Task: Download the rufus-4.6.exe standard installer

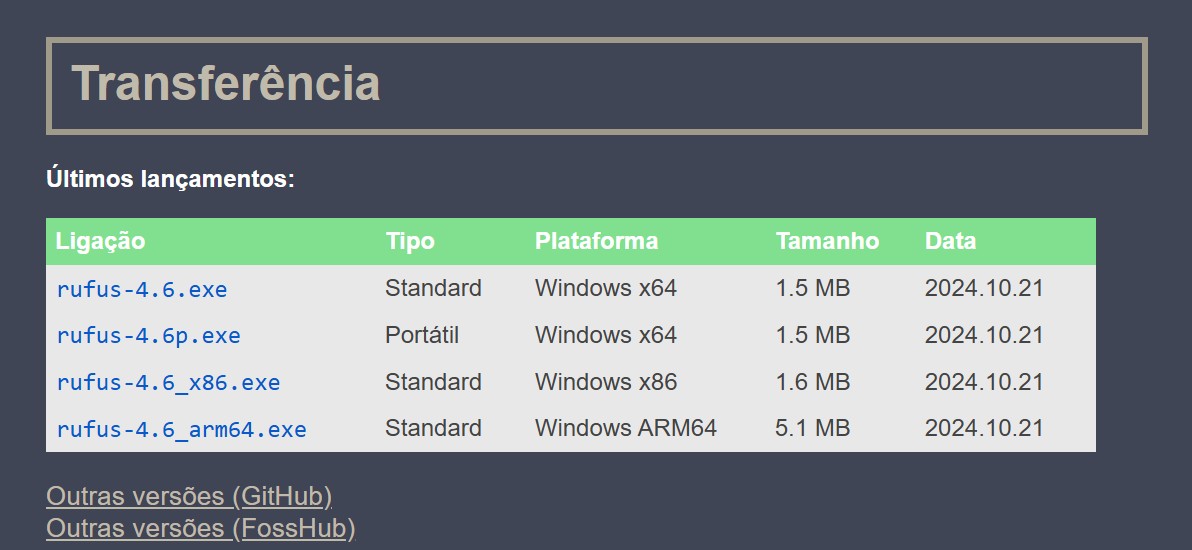Action: pos(142,290)
